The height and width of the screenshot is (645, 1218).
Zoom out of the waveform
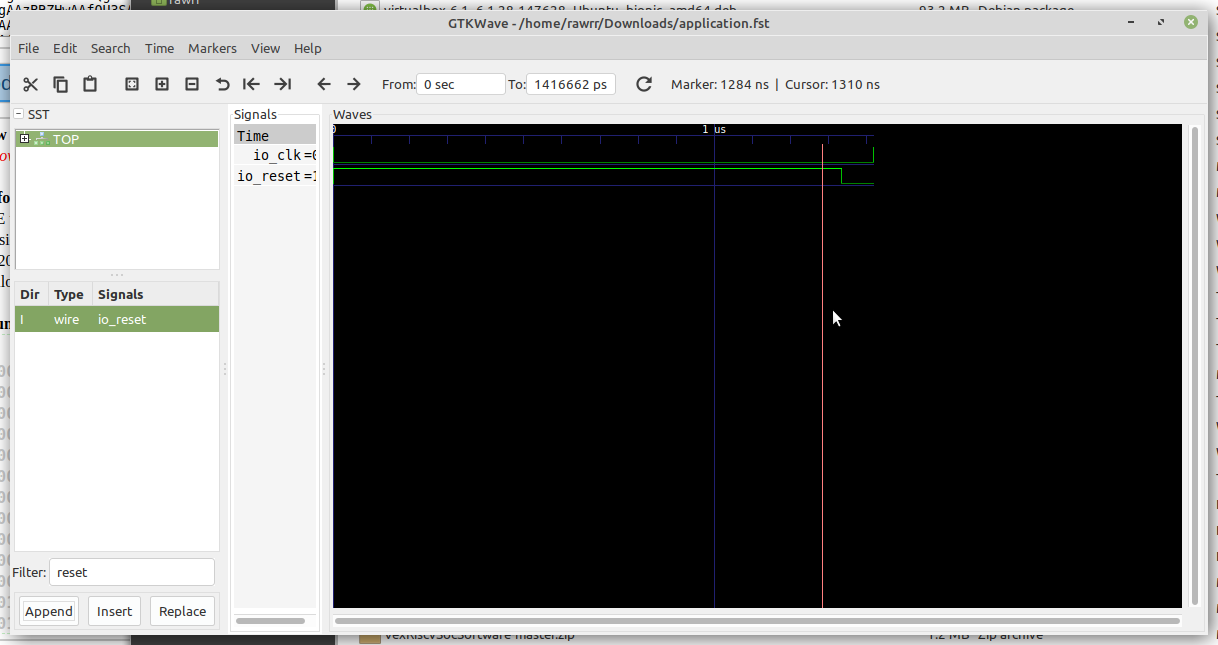click(191, 84)
